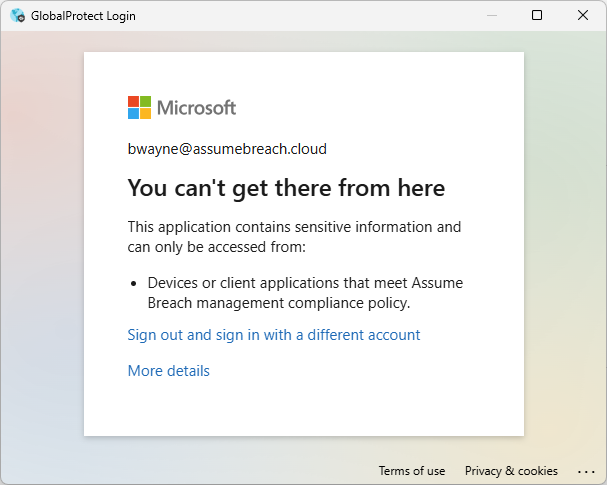Click the GlobalProtect globe icon in title bar
Image resolution: width=607 pixels, height=485 pixels.
[x=17, y=15]
